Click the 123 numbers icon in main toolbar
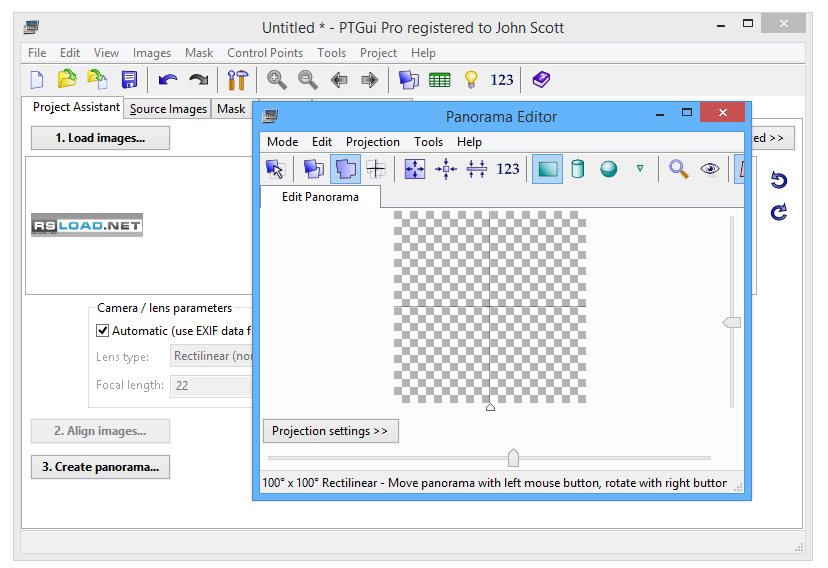Viewport: 828px width, 568px height. 502,80
